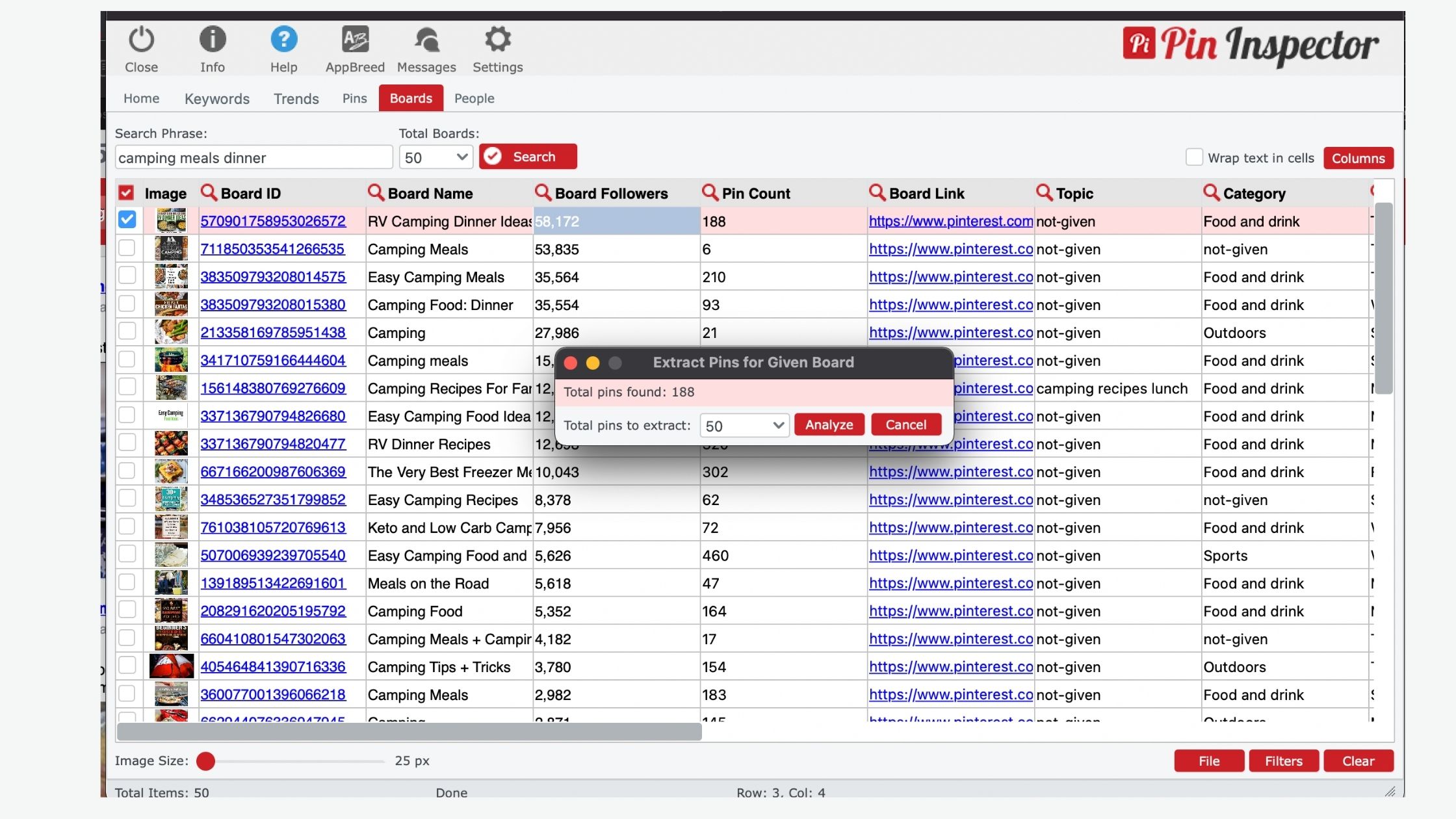
Task: Click the Columns button
Action: click(1358, 158)
